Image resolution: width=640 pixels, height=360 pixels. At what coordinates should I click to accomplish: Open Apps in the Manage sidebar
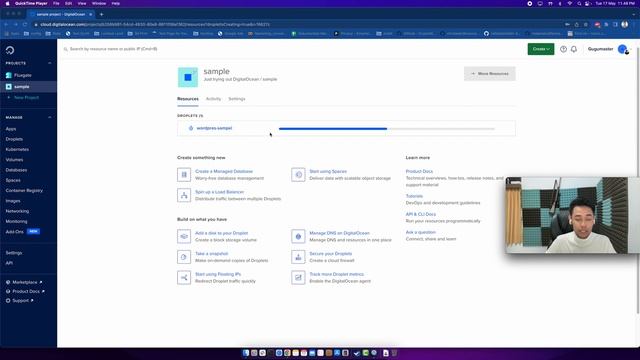[x=11, y=129]
